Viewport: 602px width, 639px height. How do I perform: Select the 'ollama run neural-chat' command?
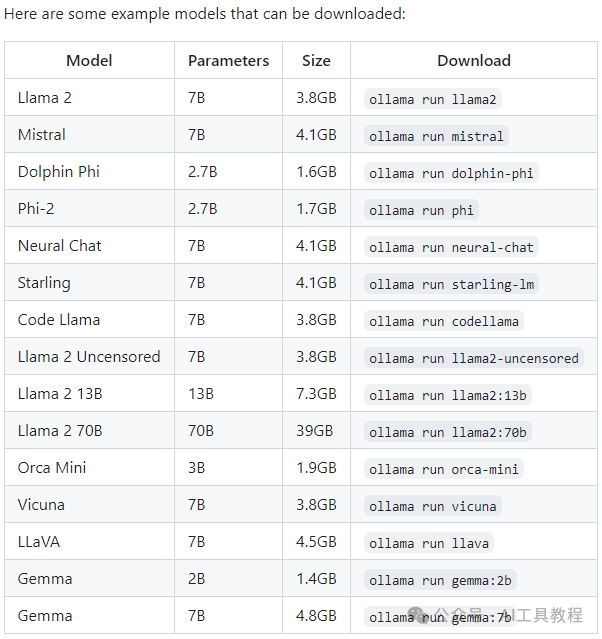451,247
